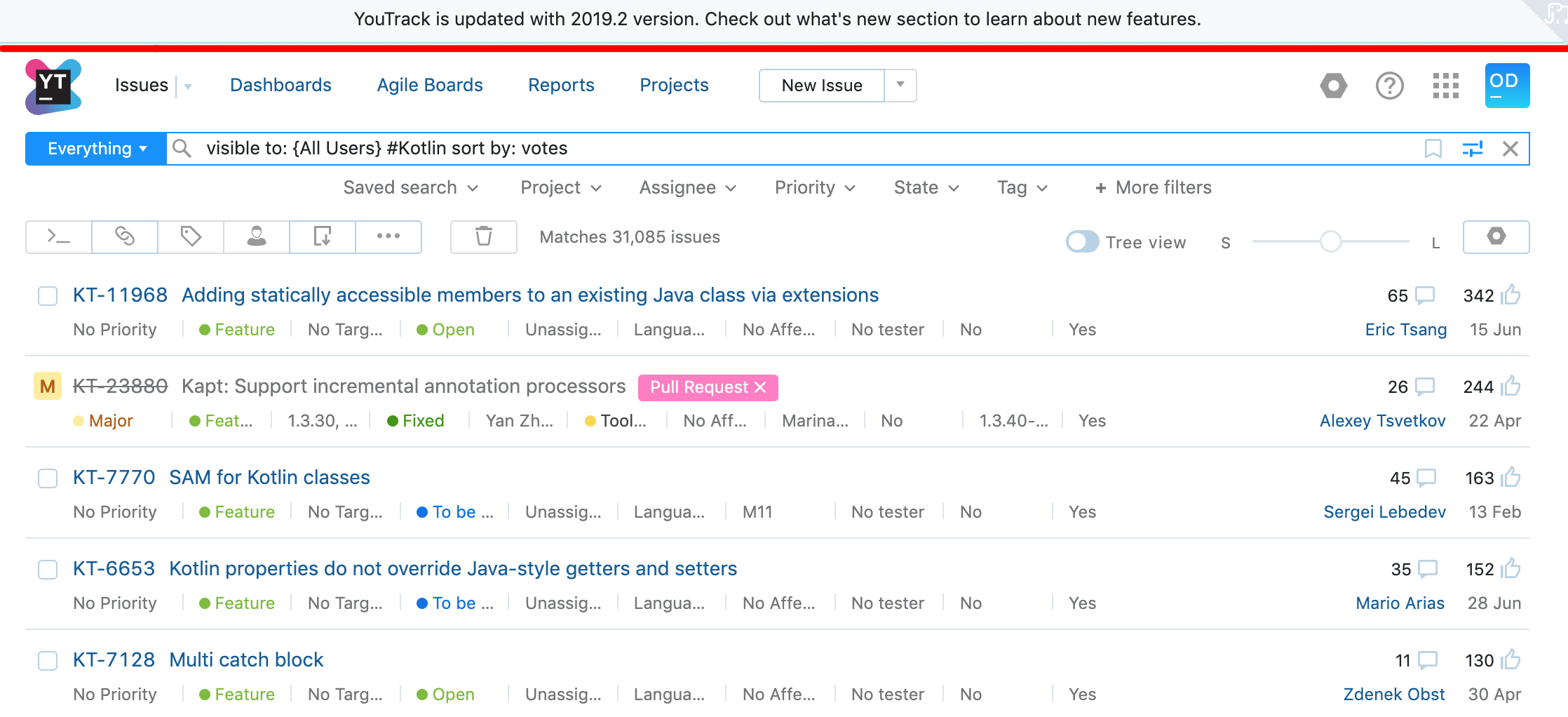
Task: Click the Fixed state on KT-23880
Action: pyautogui.click(x=415, y=421)
